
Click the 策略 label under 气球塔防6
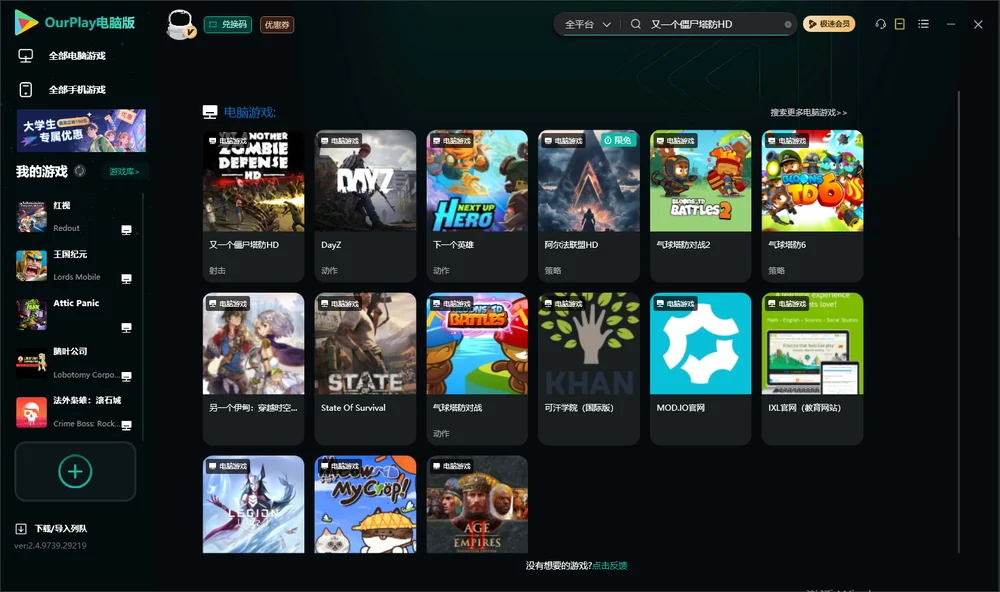coord(776,270)
